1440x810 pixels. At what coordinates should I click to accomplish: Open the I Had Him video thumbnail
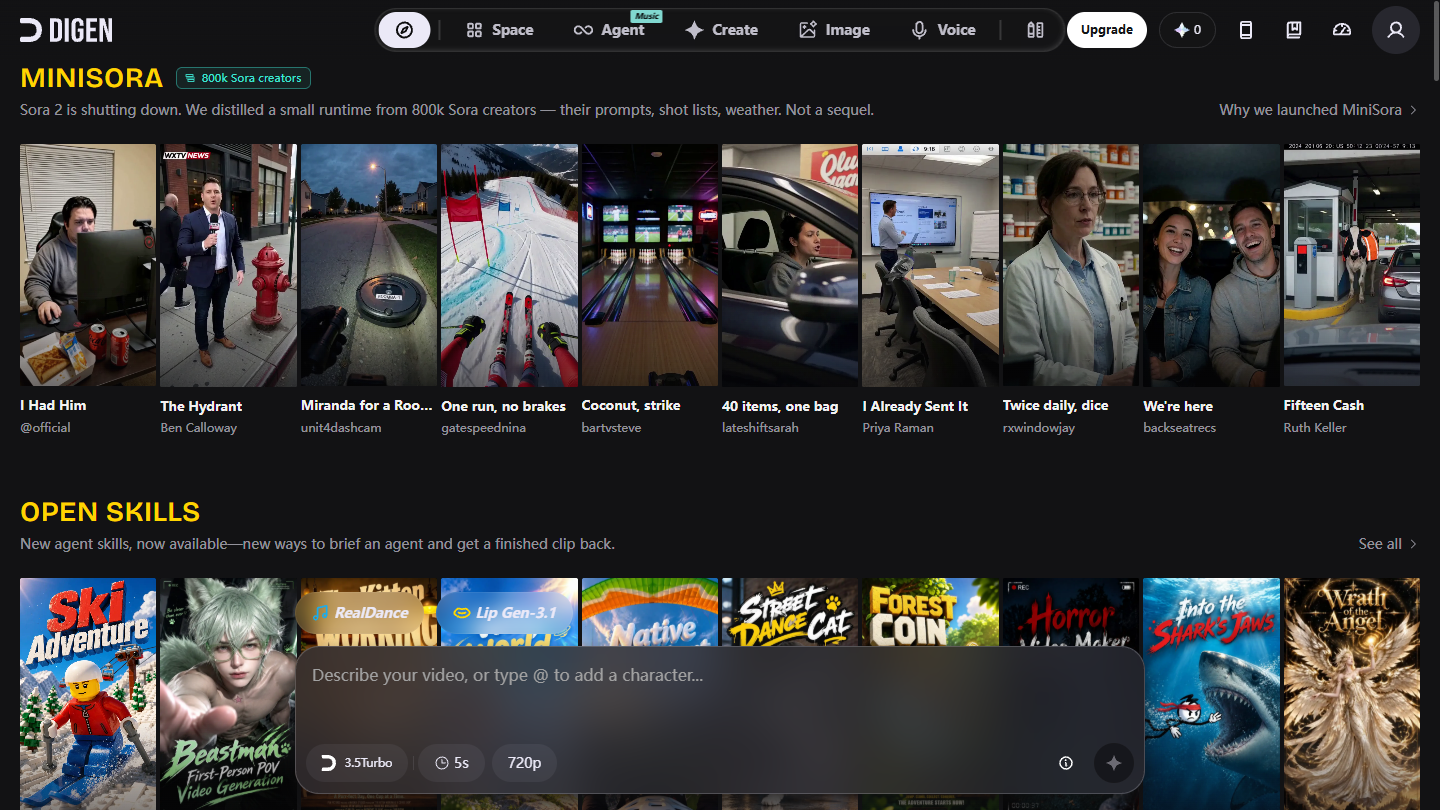click(x=88, y=265)
